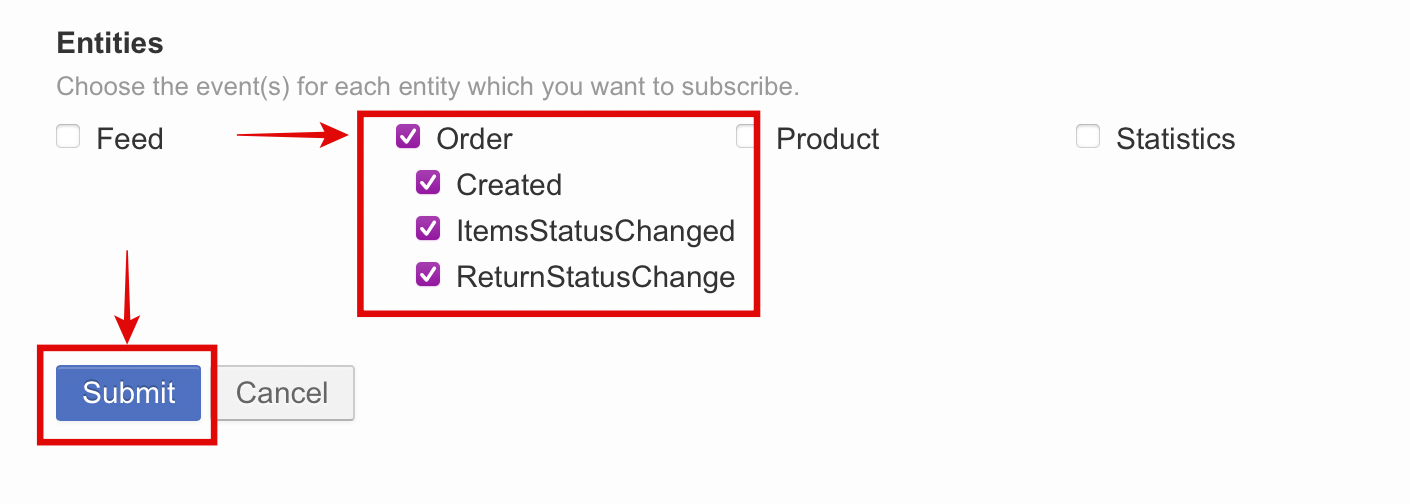Screen dimensions: 1410x504
Task: Uncheck the Created event checkbox
Action: [428, 183]
